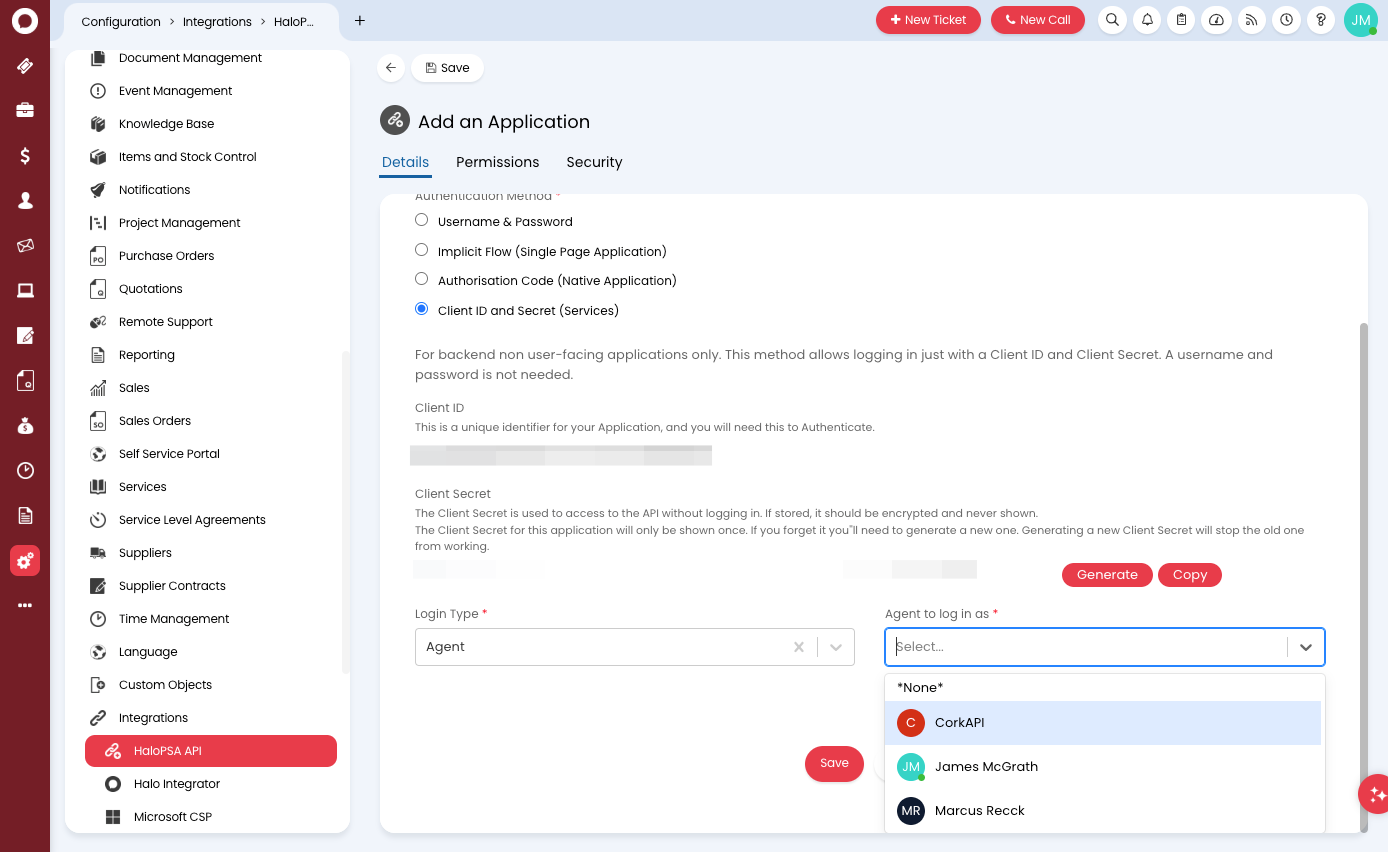
Task: Collapse the Agent to log in as dropdown arrow
Action: (x=1306, y=647)
